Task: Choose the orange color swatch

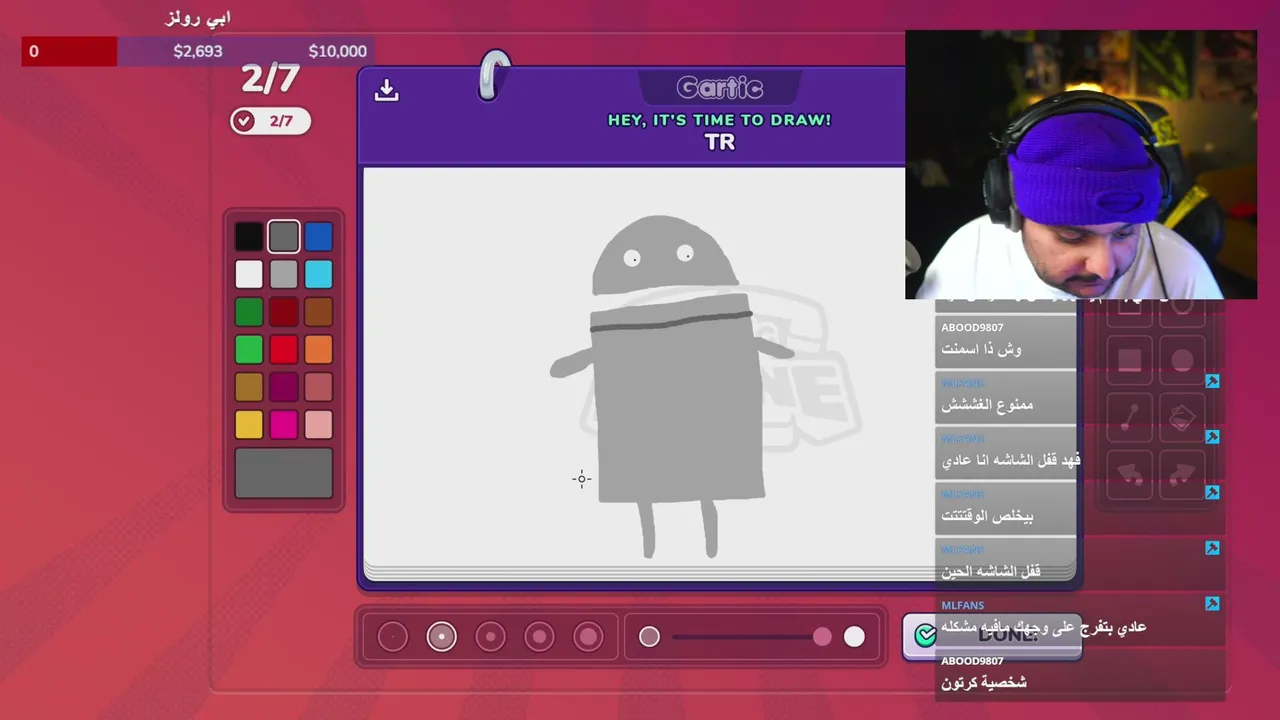Action: coord(318,349)
